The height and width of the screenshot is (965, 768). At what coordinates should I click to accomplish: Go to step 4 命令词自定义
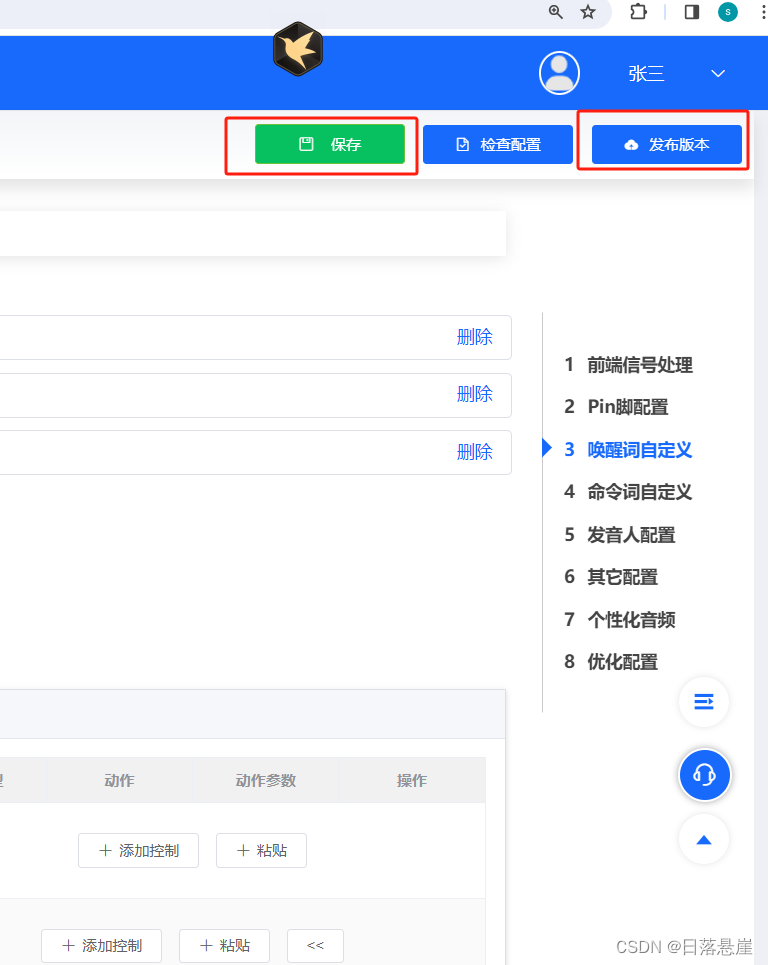coord(628,492)
